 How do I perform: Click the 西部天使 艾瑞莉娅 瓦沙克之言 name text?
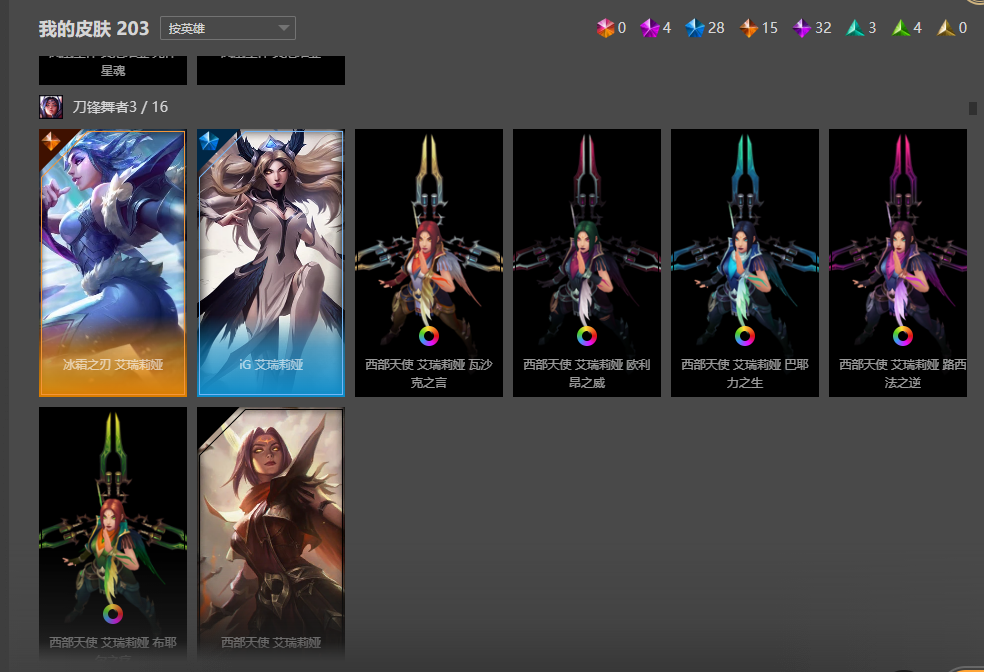(429, 373)
